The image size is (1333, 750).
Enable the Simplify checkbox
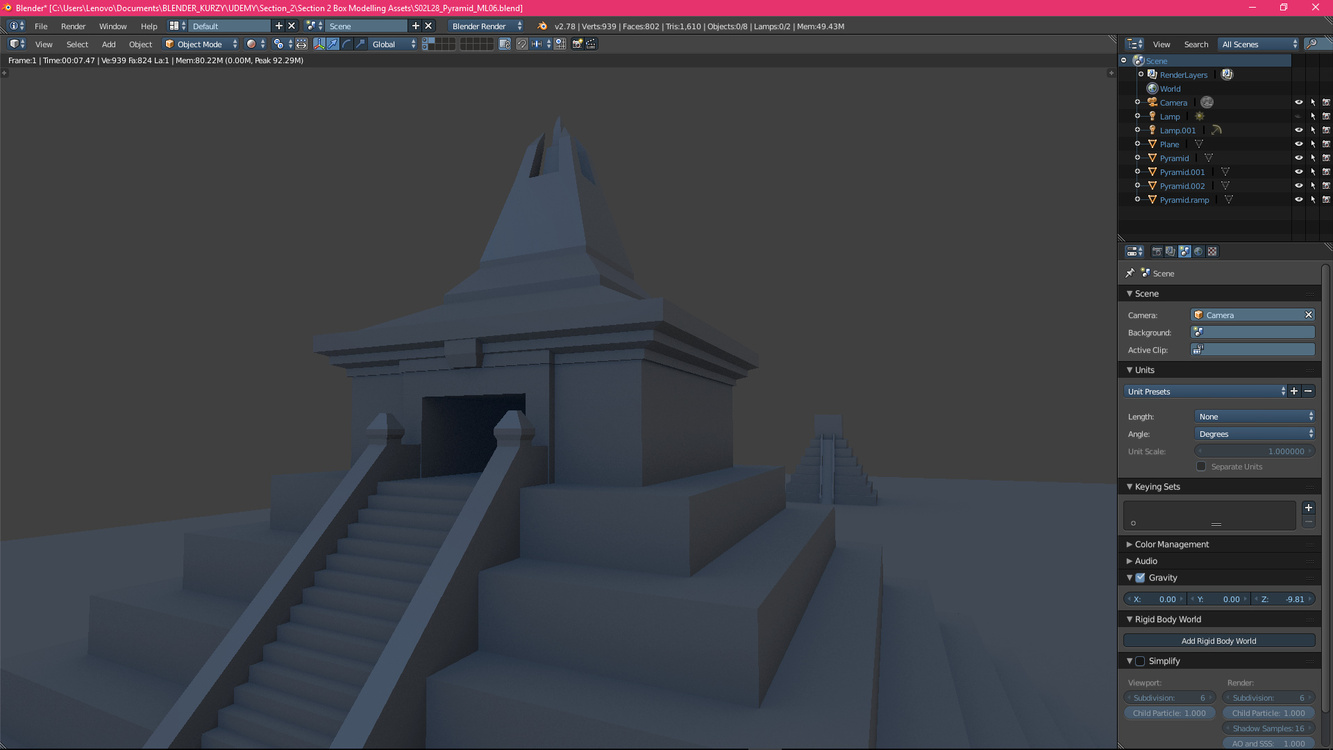(1140, 661)
